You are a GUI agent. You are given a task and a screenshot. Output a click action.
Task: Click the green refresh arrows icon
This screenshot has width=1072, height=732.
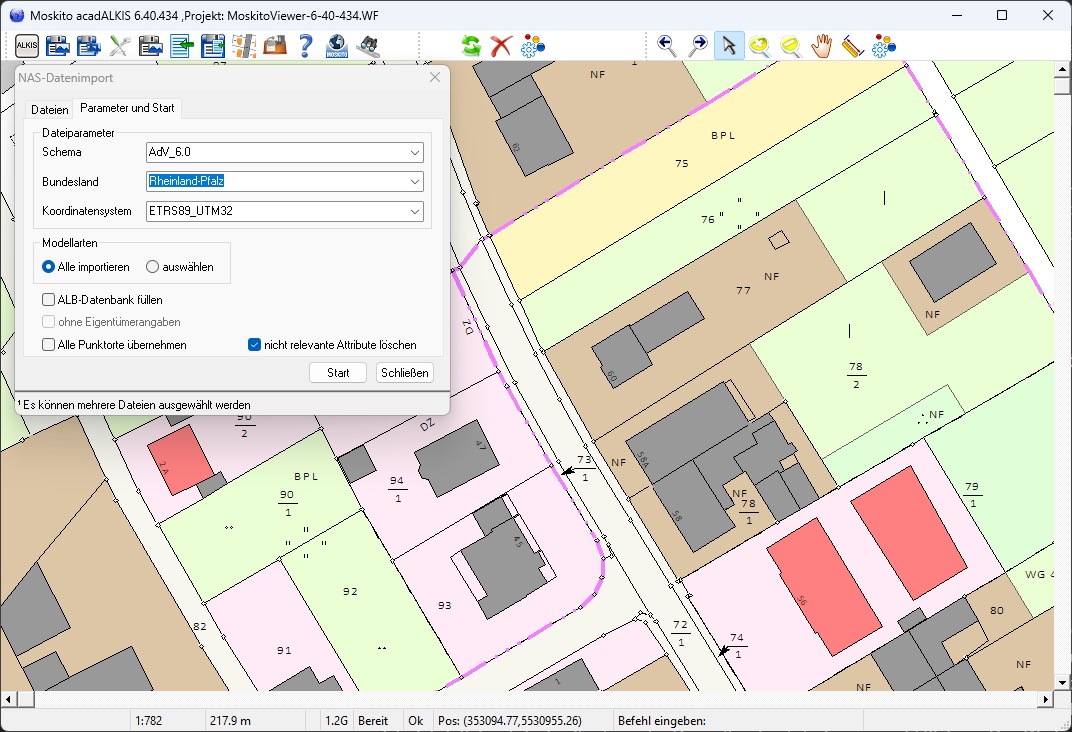(x=471, y=45)
